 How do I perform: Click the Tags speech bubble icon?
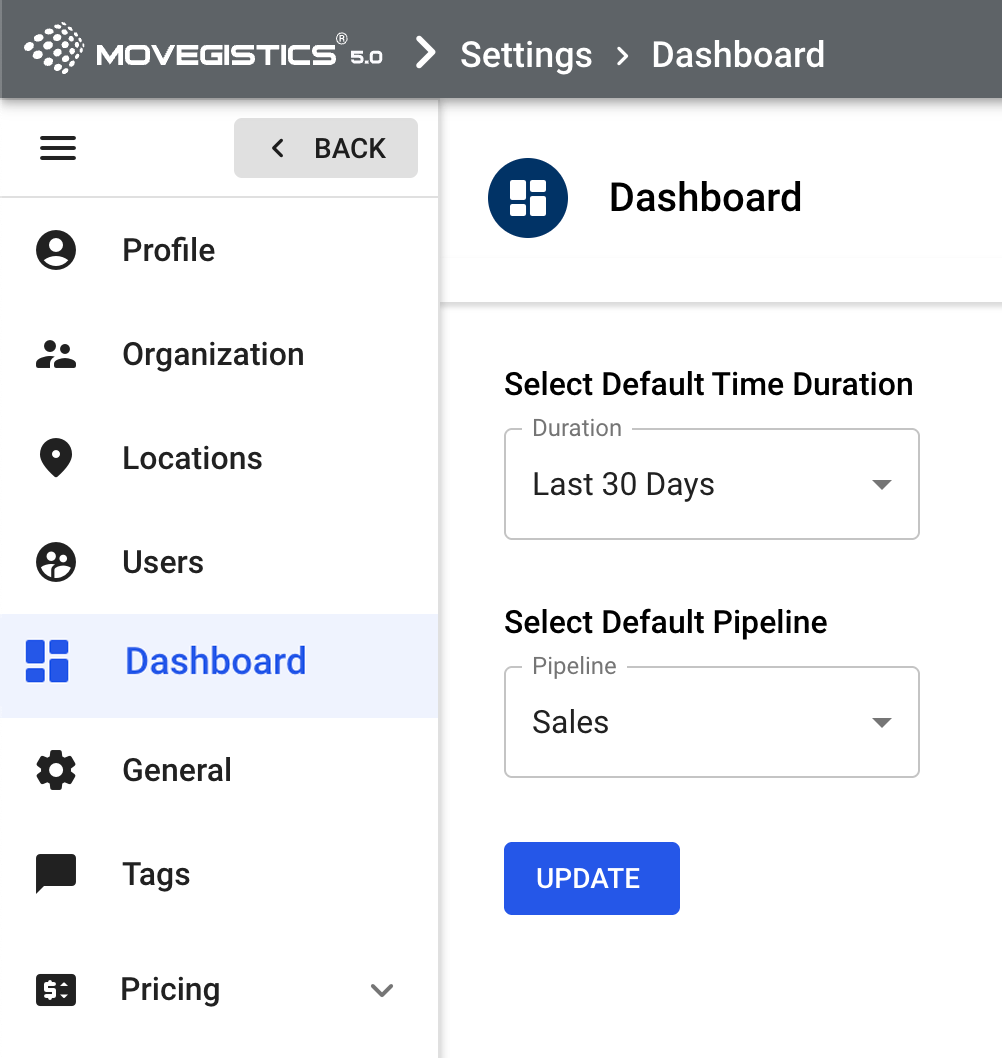56,874
